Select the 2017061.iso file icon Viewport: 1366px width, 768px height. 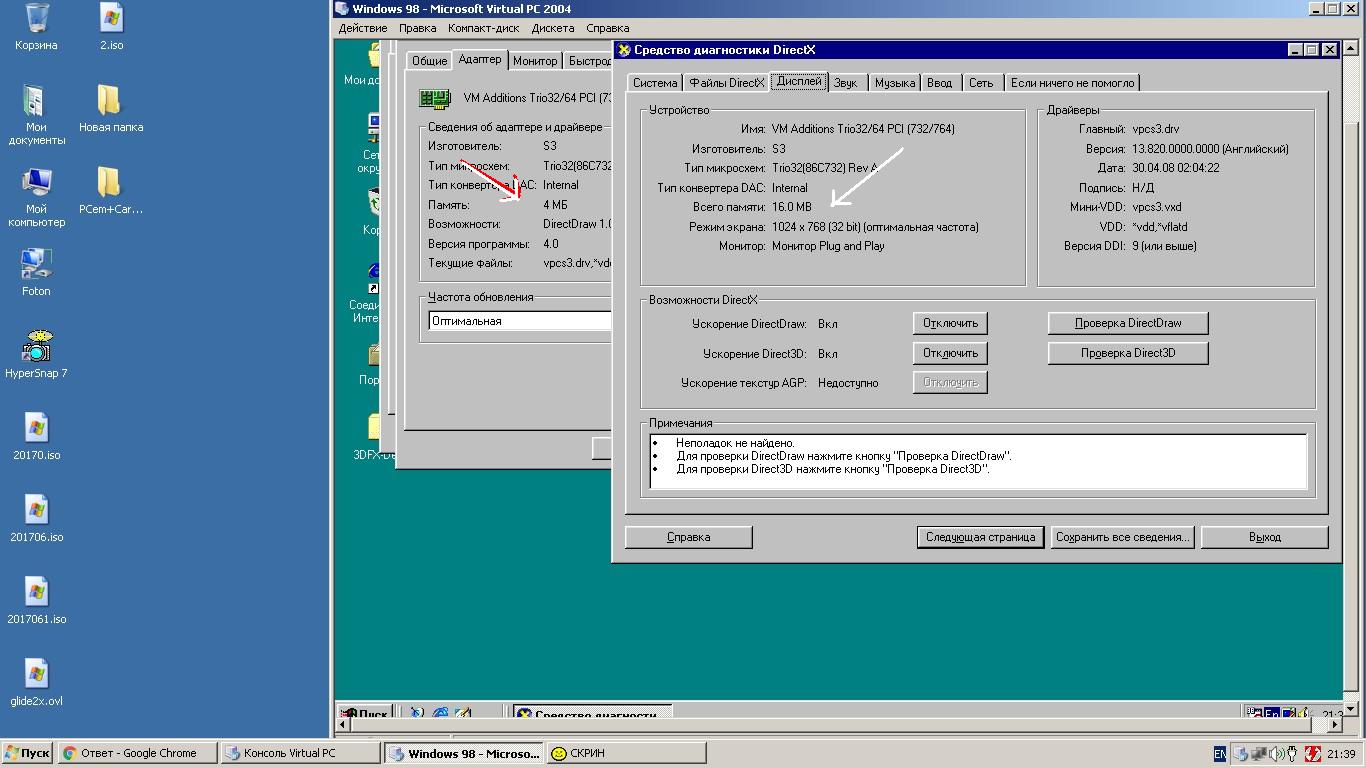36,593
